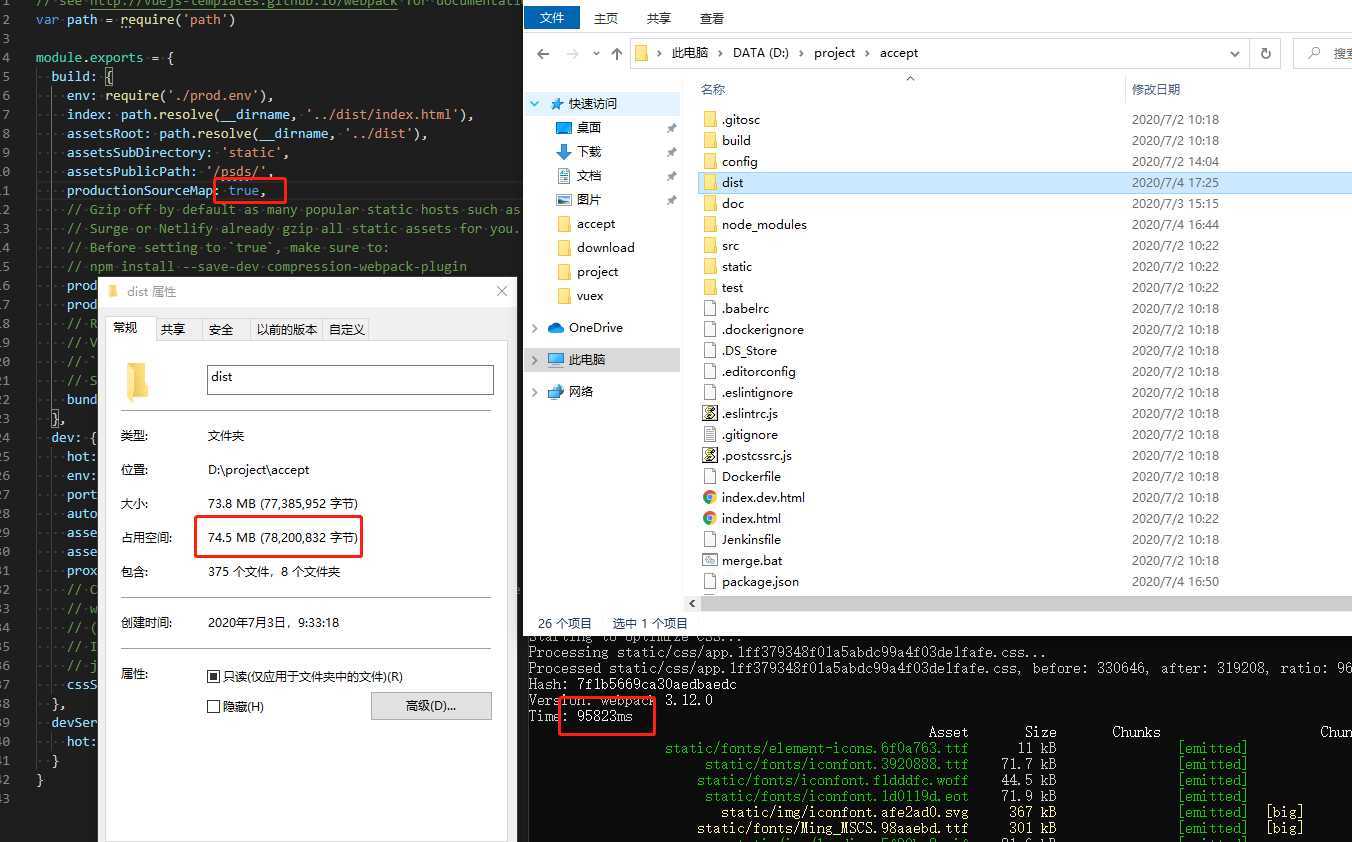Select 文档 in the navigation pane
The image size is (1352, 842).
point(589,175)
